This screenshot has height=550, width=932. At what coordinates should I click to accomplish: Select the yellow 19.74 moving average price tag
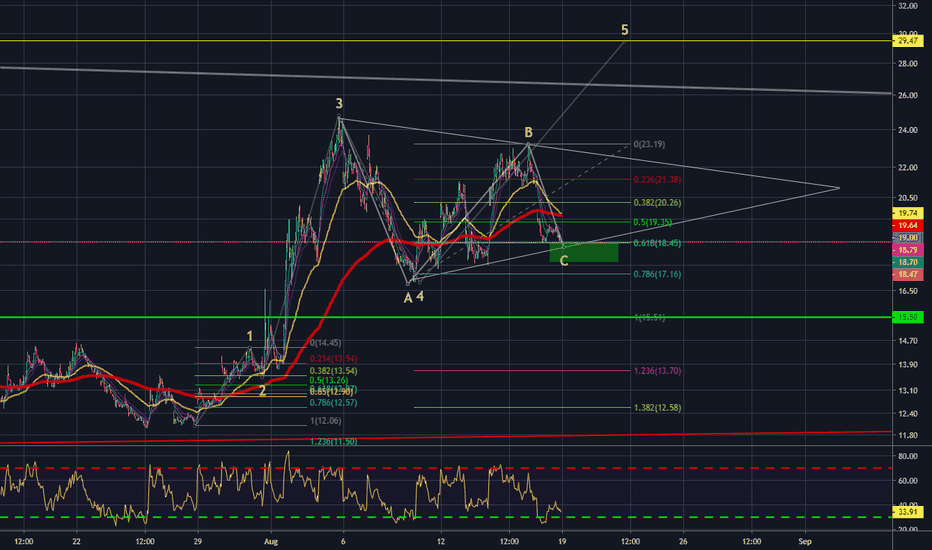pyautogui.click(x=908, y=213)
